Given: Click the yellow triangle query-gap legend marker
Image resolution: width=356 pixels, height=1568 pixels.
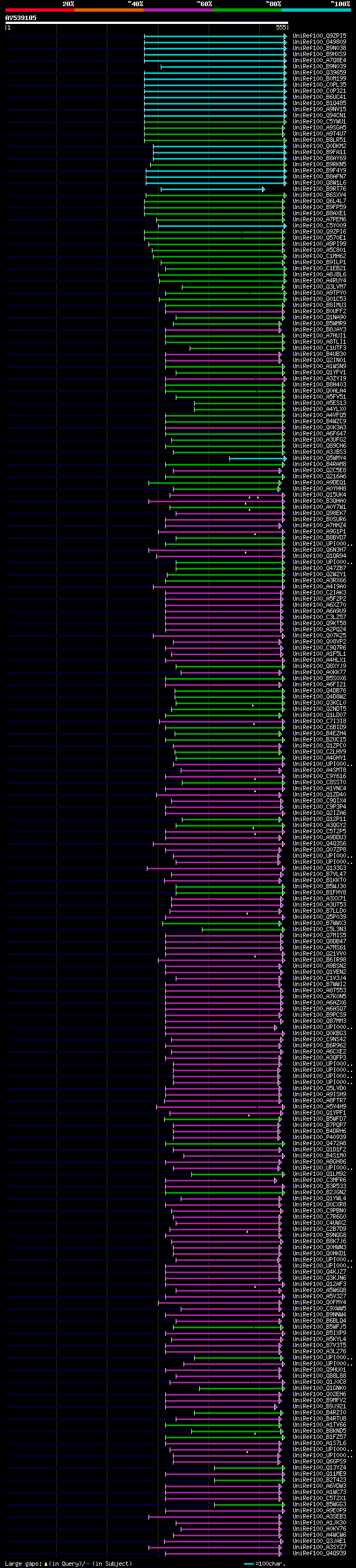Looking at the screenshot, I should pyautogui.click(x=46, y=1564).
